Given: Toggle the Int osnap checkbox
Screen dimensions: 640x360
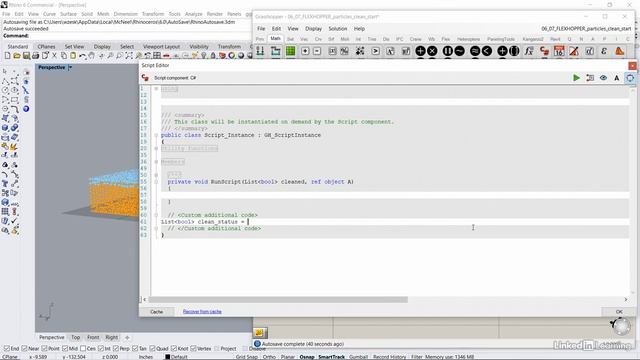Looking at the screenshot, I should tap(101, 349).
